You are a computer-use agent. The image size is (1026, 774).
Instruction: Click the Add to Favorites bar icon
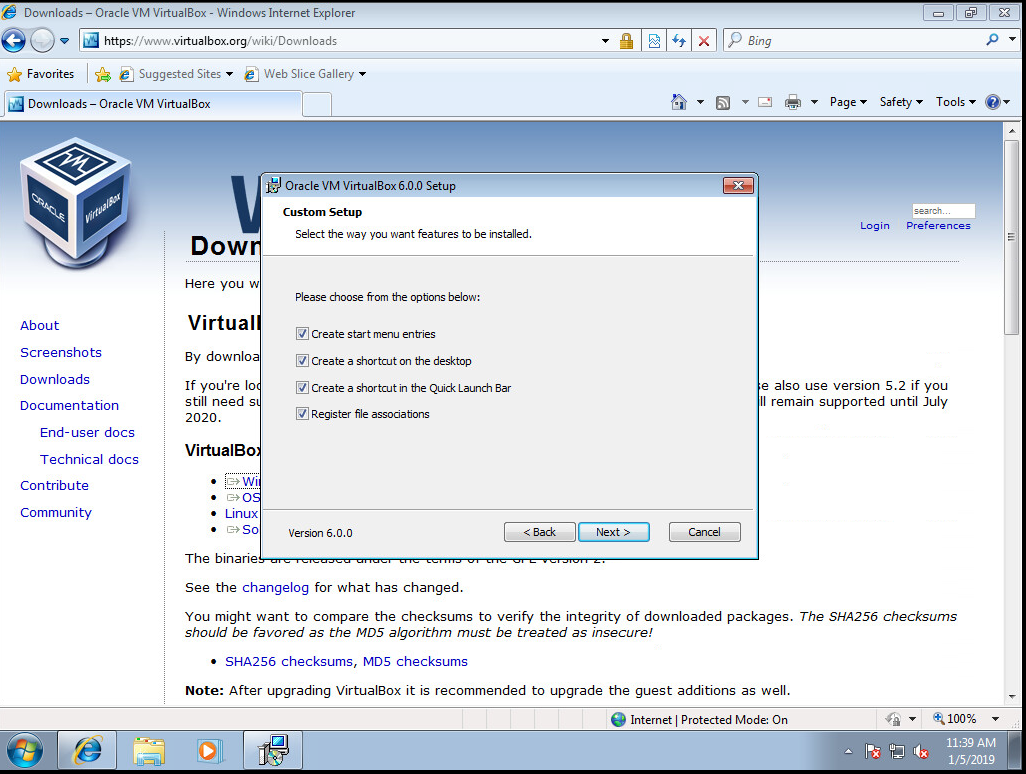click(103, 75)
